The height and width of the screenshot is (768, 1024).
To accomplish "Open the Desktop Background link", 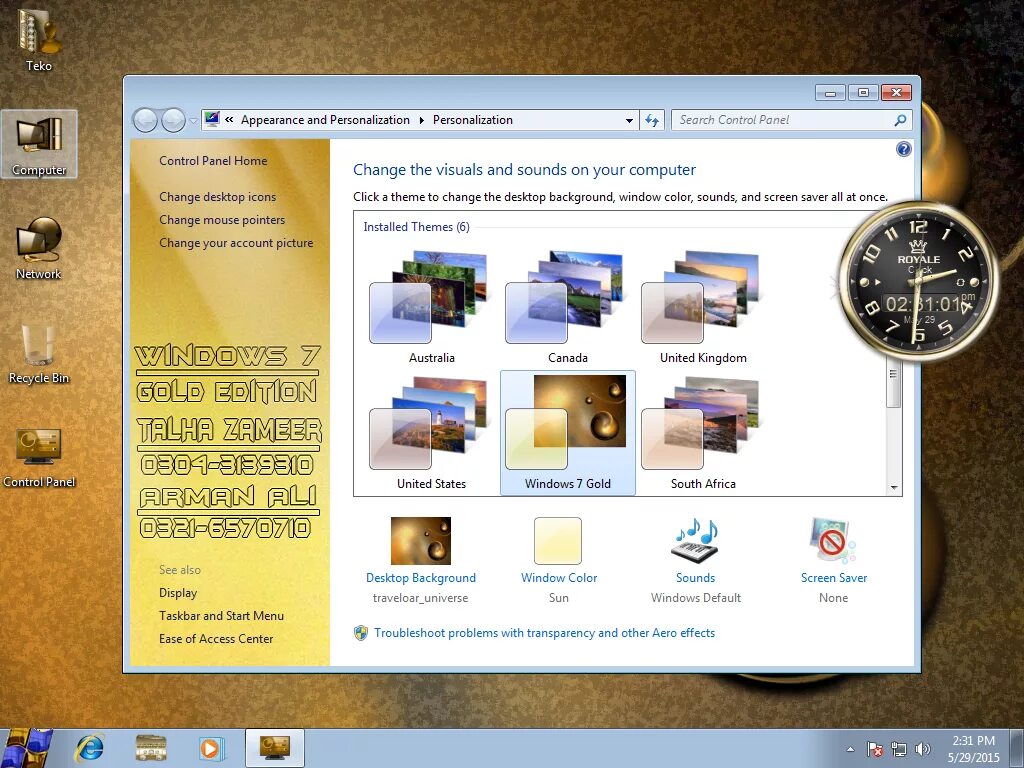I will [421, 577].
